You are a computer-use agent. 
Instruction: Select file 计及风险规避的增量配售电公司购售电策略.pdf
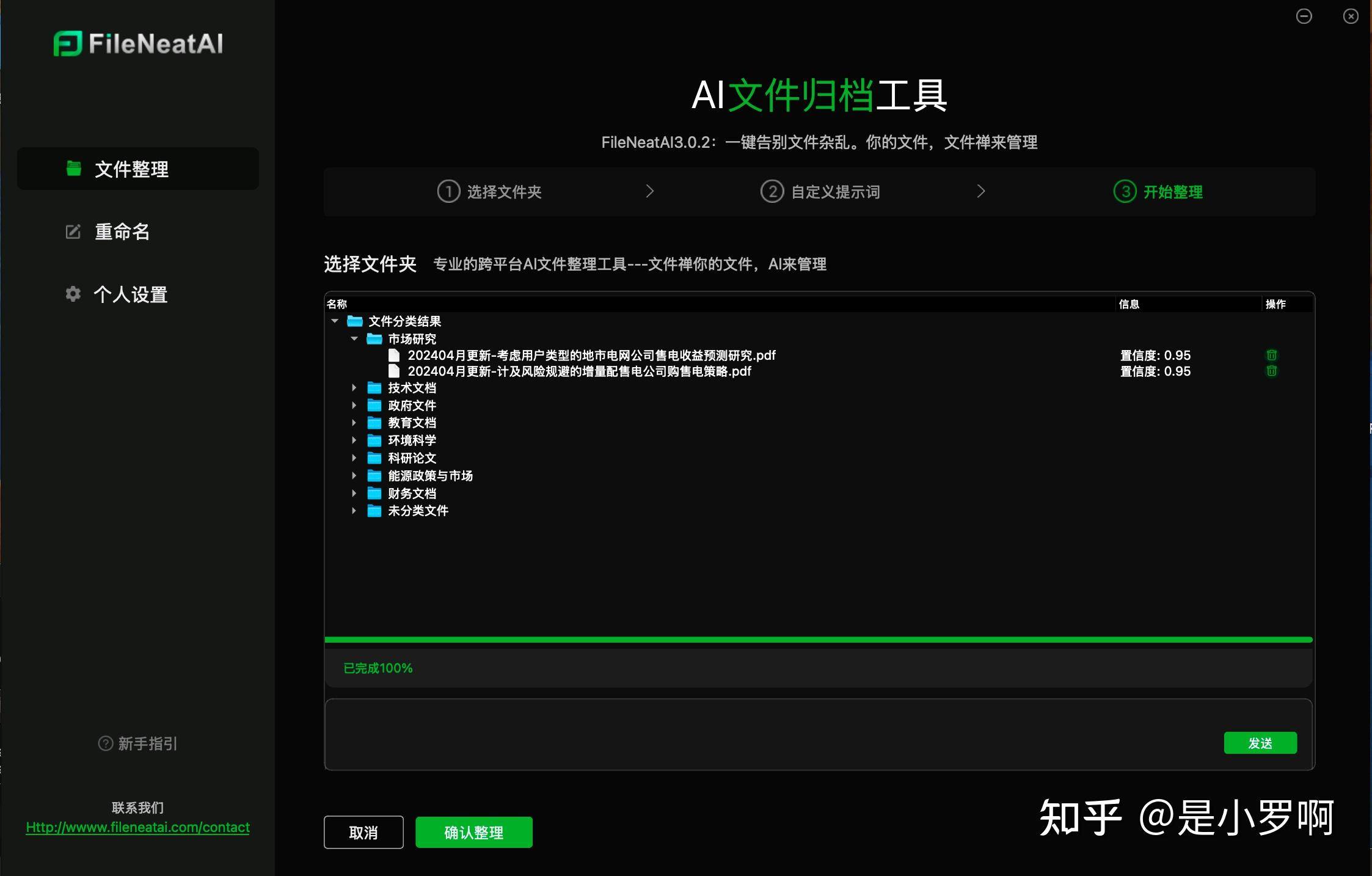(x=580, y=371)
